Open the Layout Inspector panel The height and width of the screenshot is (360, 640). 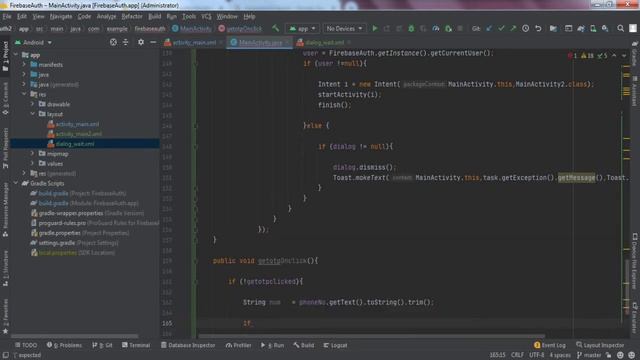point(600,345)
